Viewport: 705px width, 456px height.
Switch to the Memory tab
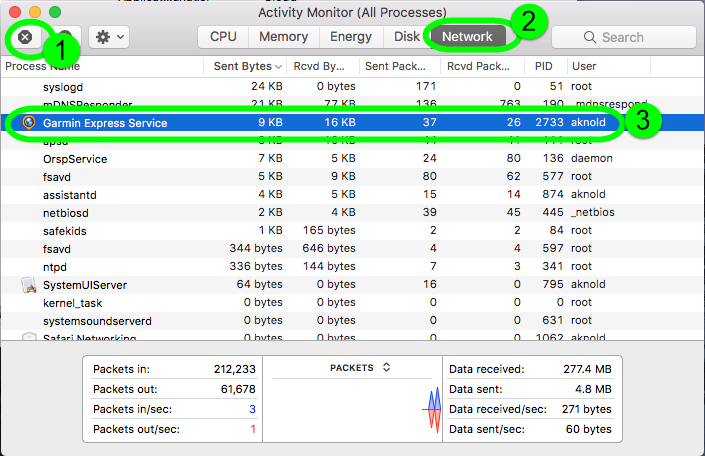pyautogui.click(x=283, y=37)
